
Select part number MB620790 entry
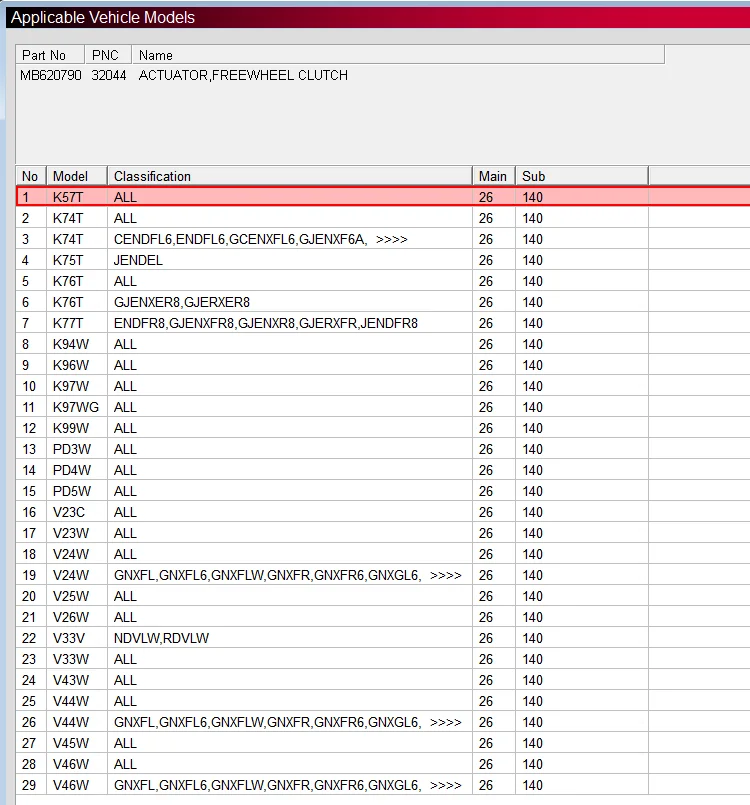tap(51, 75)
